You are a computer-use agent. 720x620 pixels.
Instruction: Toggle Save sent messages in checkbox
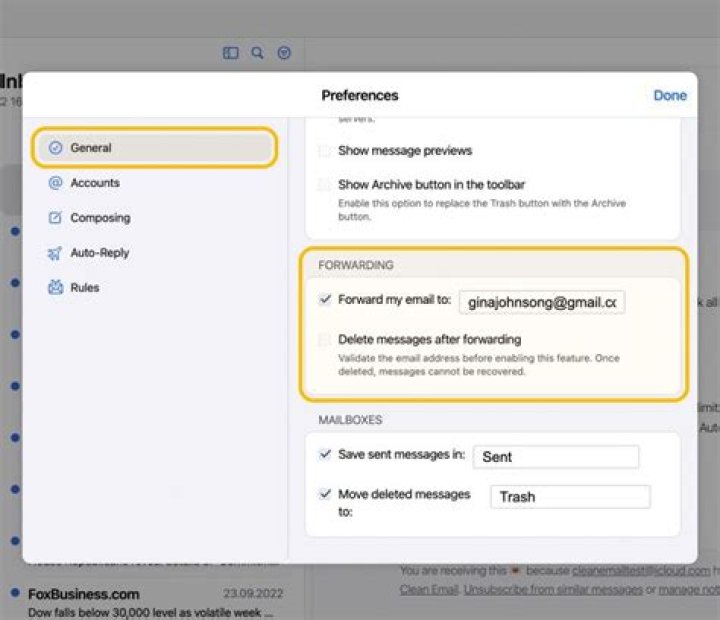point(324,454)
